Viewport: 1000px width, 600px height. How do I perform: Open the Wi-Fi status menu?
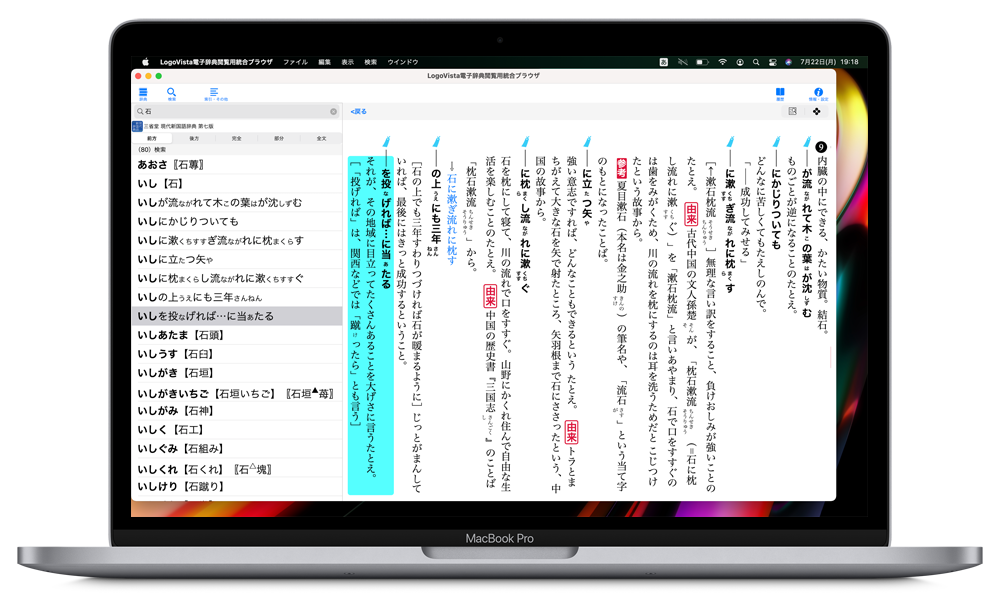tap(722, 62)
